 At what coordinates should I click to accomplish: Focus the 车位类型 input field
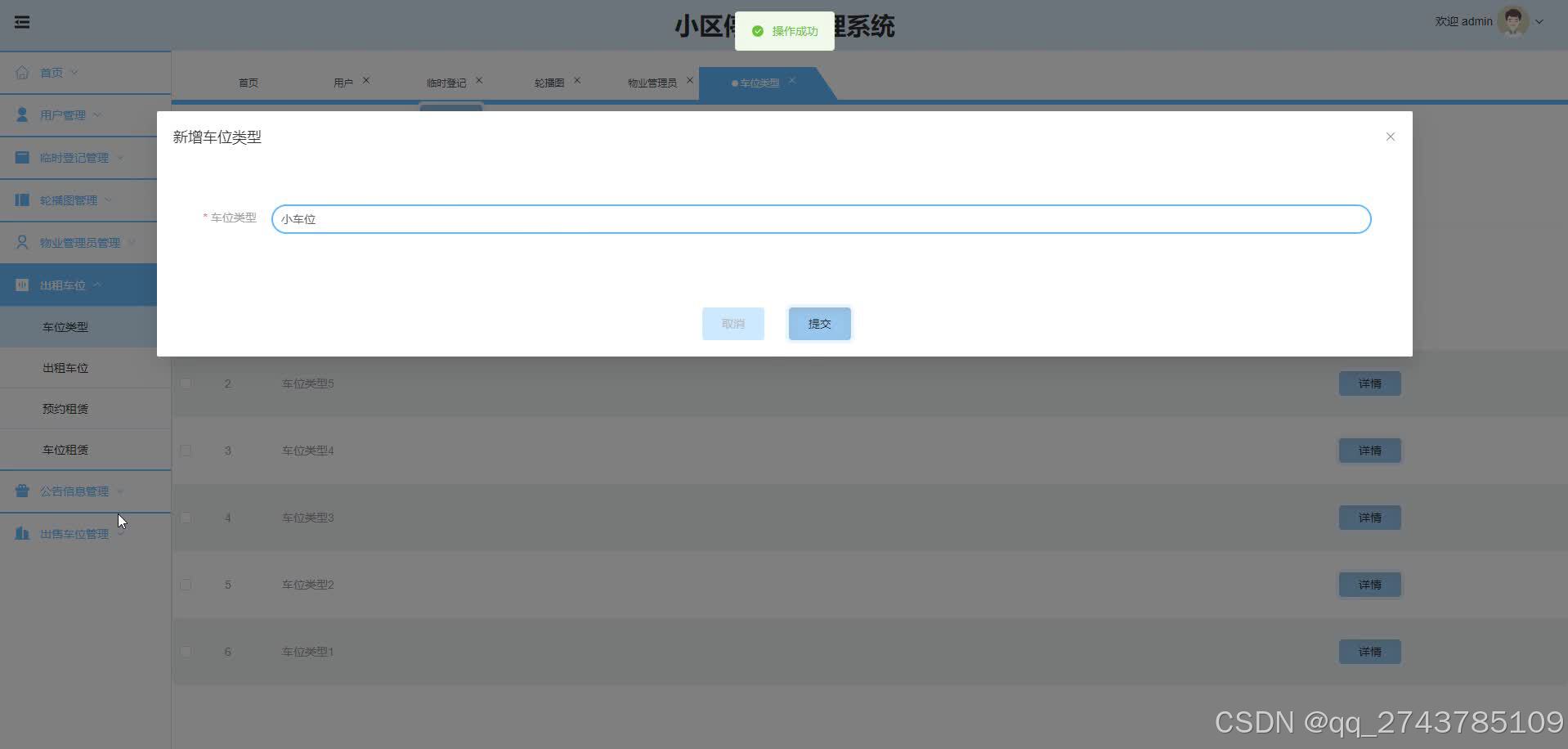click(x=822, y=219)
